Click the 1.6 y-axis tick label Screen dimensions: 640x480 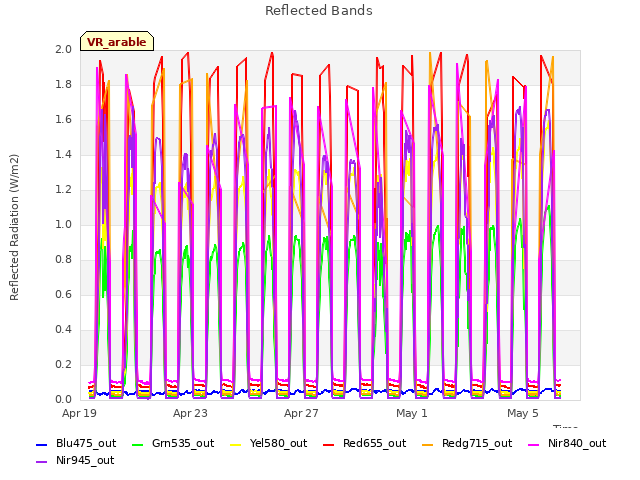(x=63, y=120)
